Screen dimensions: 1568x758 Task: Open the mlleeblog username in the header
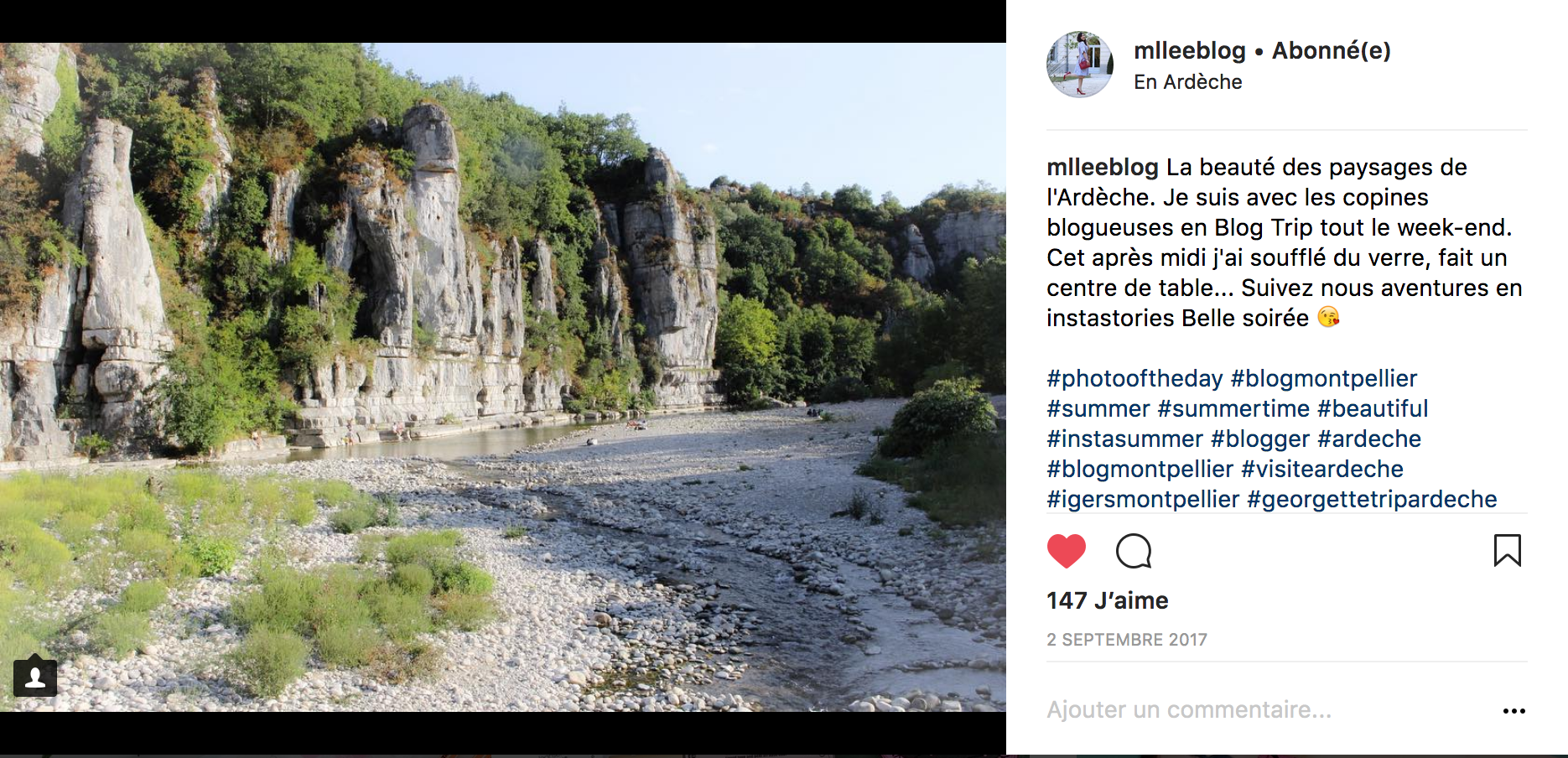1189,50
